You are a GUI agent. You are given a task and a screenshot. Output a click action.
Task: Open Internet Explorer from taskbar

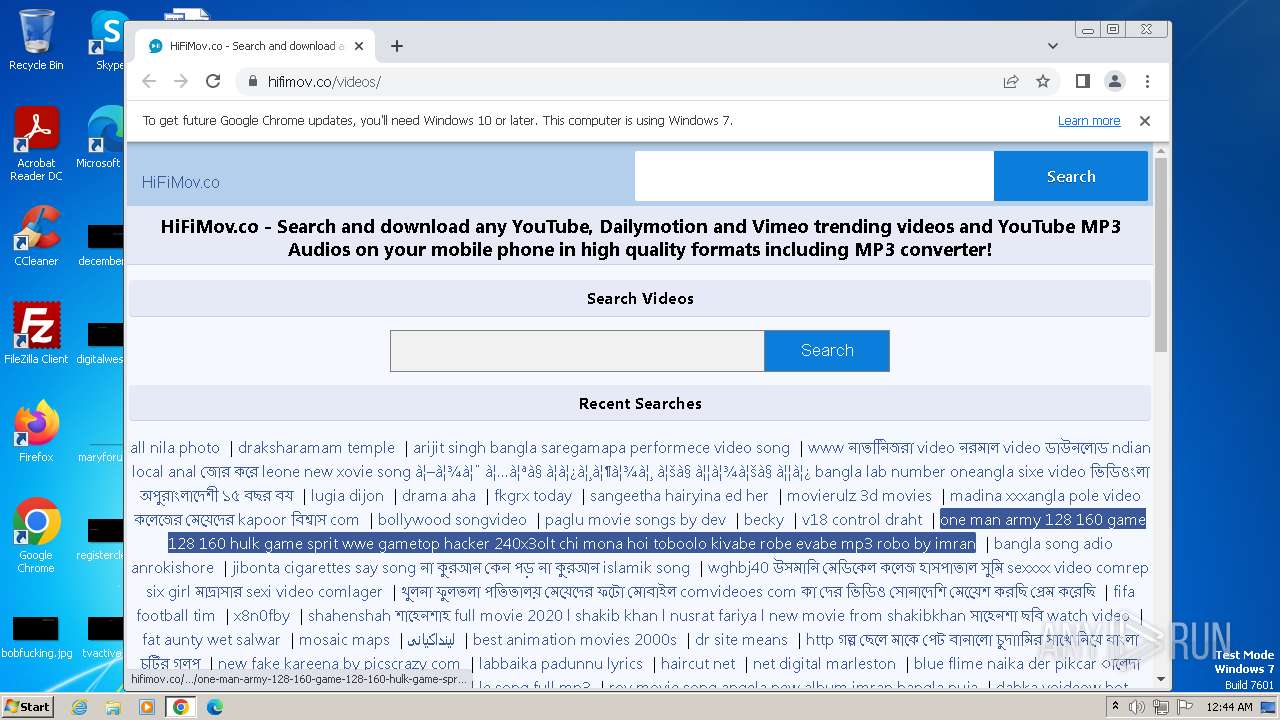tap(80, 707)
